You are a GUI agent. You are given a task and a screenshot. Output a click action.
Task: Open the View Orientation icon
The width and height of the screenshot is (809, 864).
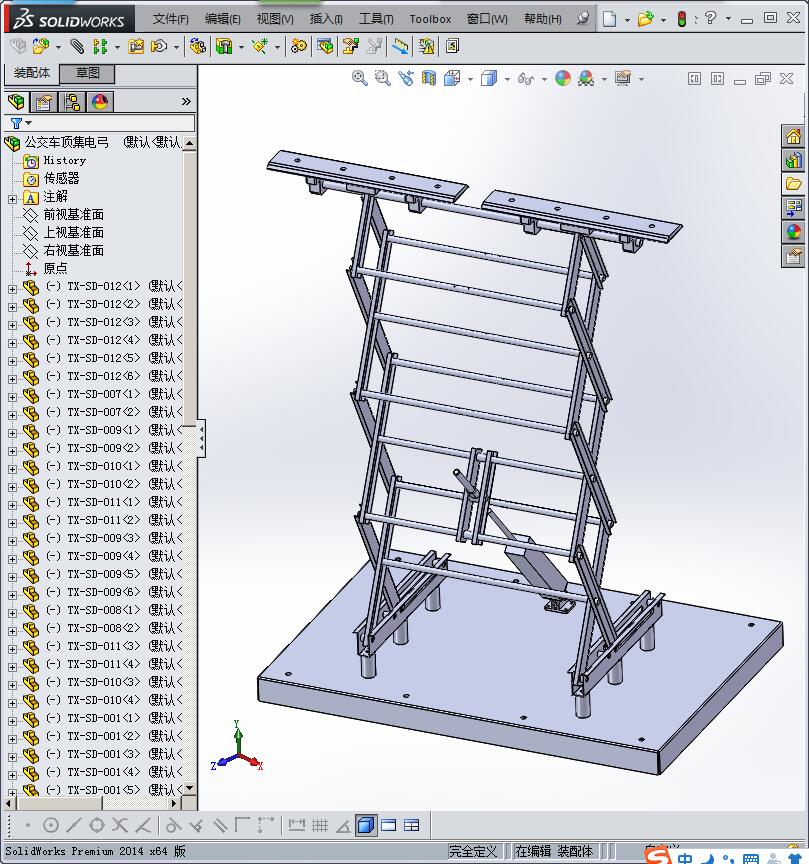pyautogui.click(x=452, y=78)
